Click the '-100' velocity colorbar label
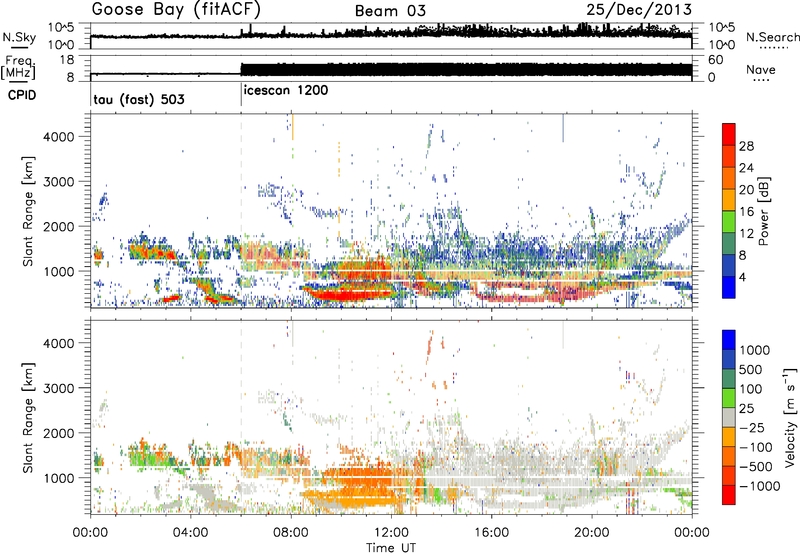This screenshot has height=554, width=800. pyautogui.click(x=756, y=447)
